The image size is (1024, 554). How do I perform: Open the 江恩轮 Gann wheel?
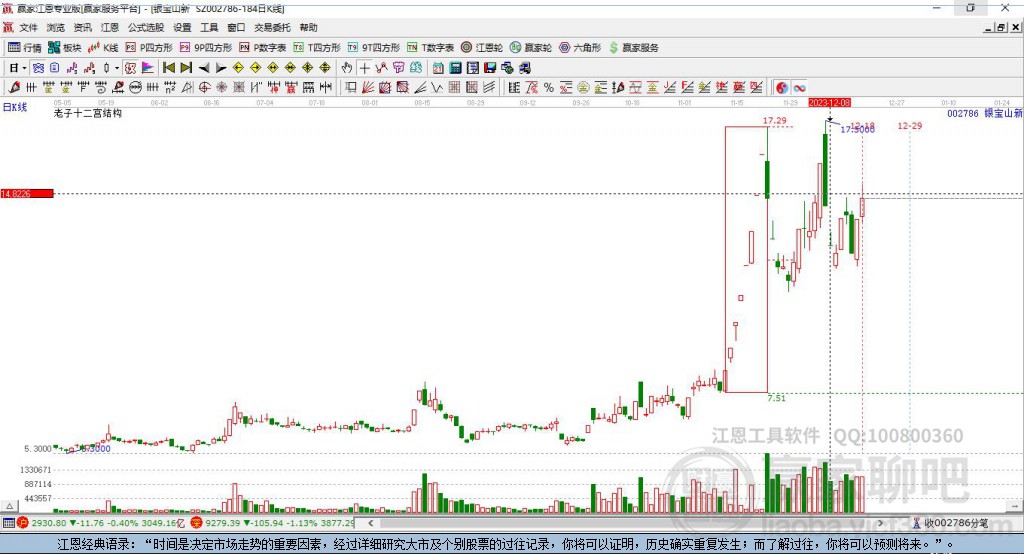pos(482,48)
